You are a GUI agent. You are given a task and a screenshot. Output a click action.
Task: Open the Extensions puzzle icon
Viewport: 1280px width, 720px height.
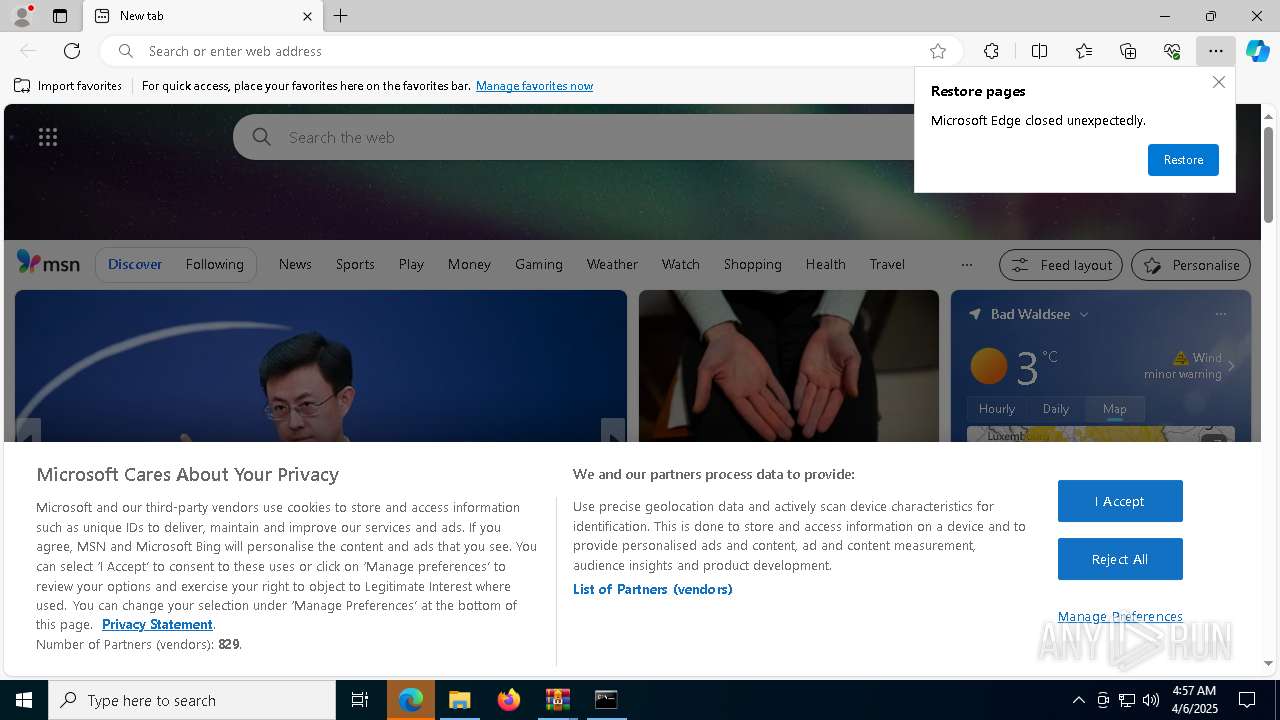[x=991, y=51]
